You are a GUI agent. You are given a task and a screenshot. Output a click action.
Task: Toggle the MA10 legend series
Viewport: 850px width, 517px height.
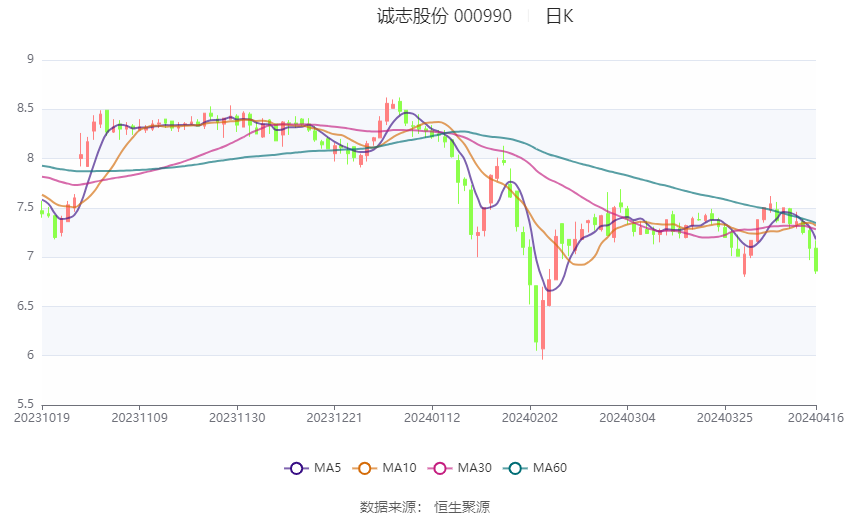point(384,468)
